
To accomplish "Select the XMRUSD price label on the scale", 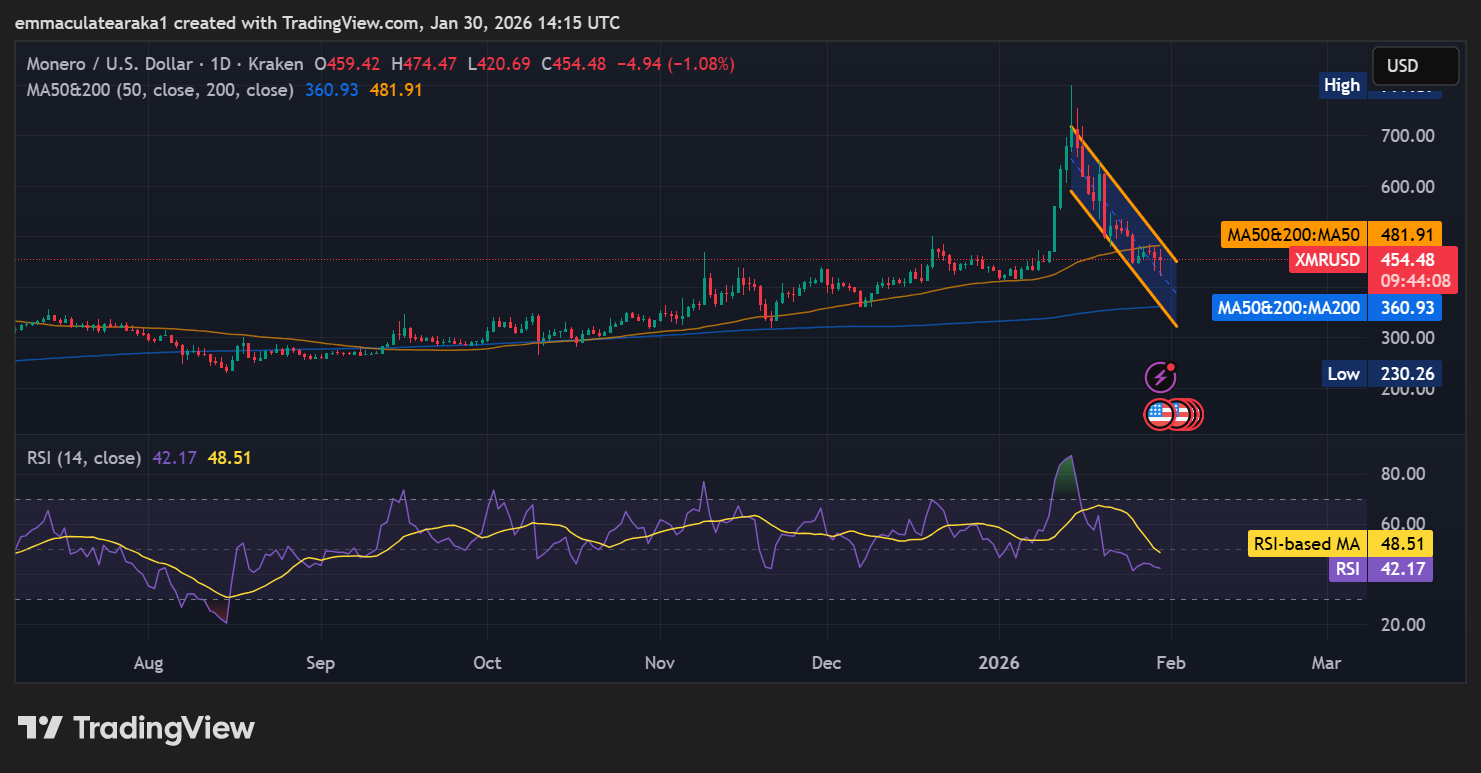I will point(1328,259).
